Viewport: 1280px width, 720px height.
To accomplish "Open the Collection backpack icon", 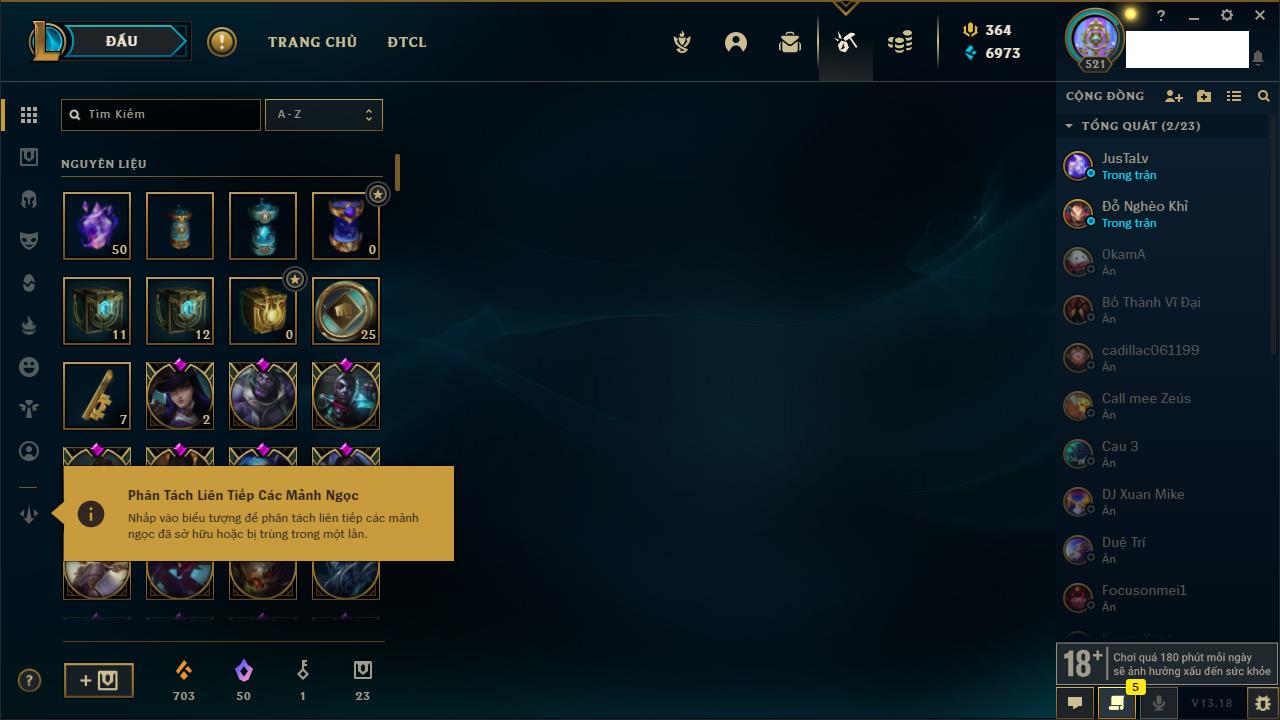I will click(x=790, y=42).
